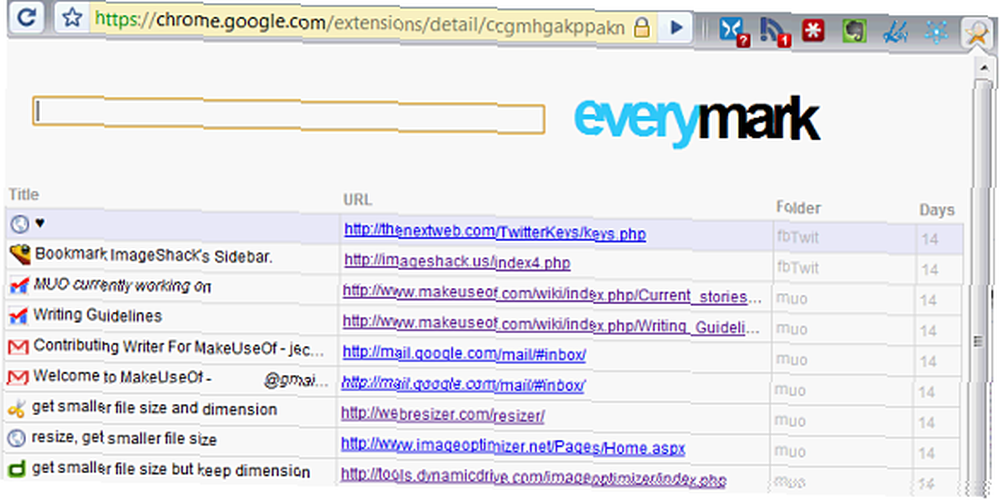The width and height of the screenshot is (1000, 500).
Task: Open mail.google.com link in Contributing Writer row
Action: pos(464,354)
